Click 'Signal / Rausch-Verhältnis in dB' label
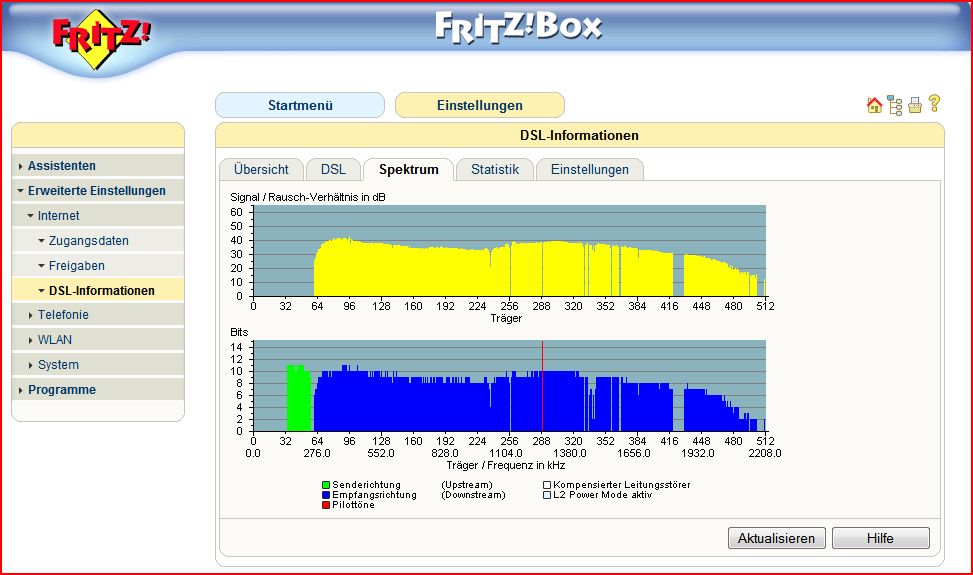973x575 pixels. pyautogui.click(x=308, y=197)
